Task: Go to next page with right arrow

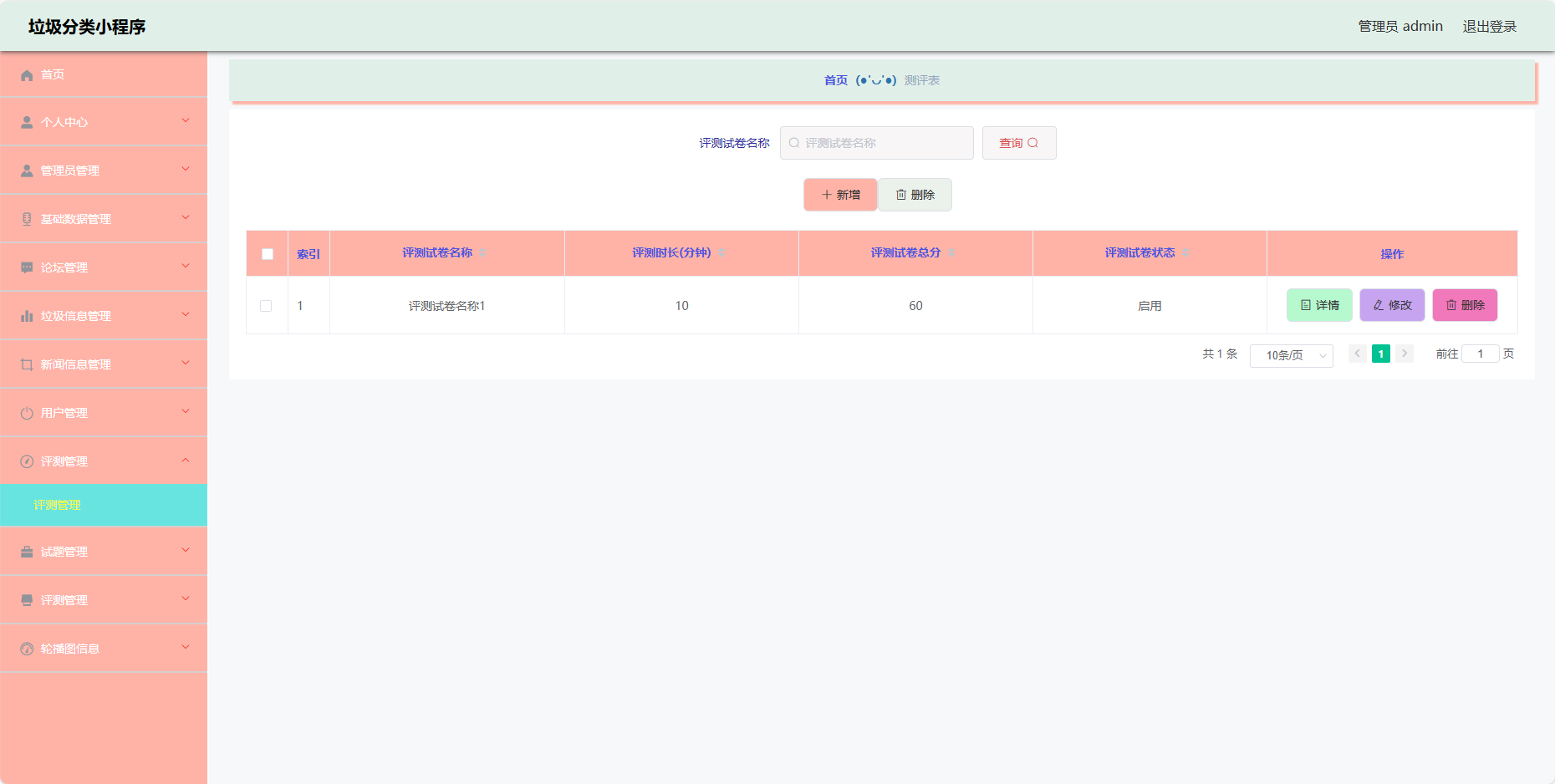Action: pyautogui.click(x=1405, y=354)
